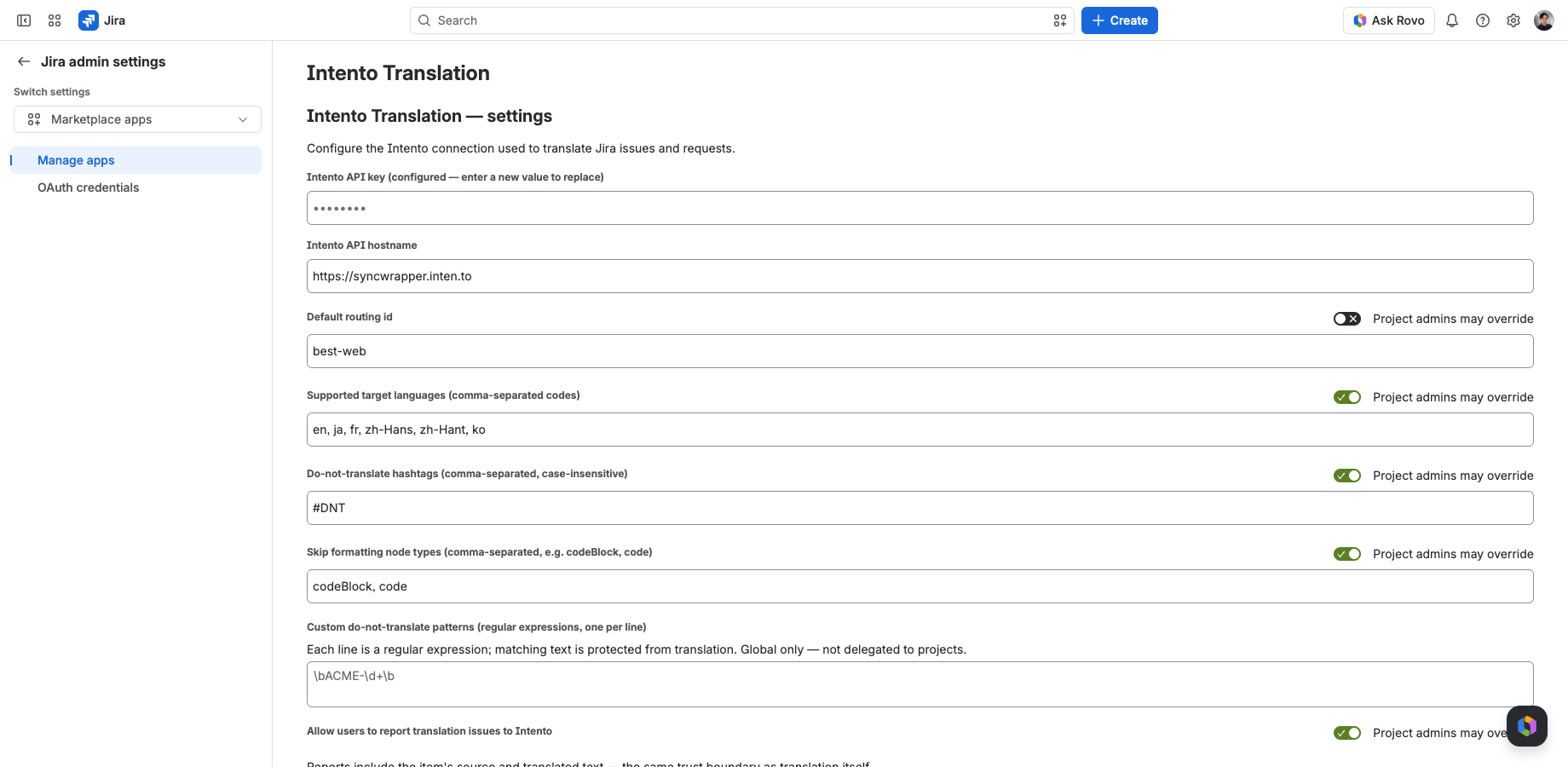Collapse the sidebar with the panel icon

point(24,20)
